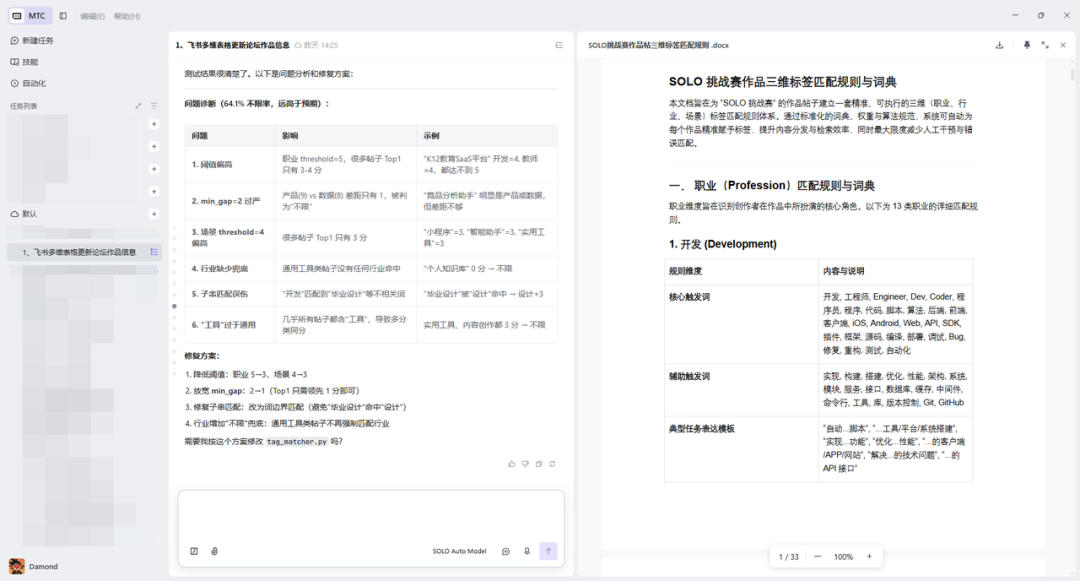Viewport: 1080px width, 581px height.
Task: Pin the document preview panel
Action: coord(1027,45)
